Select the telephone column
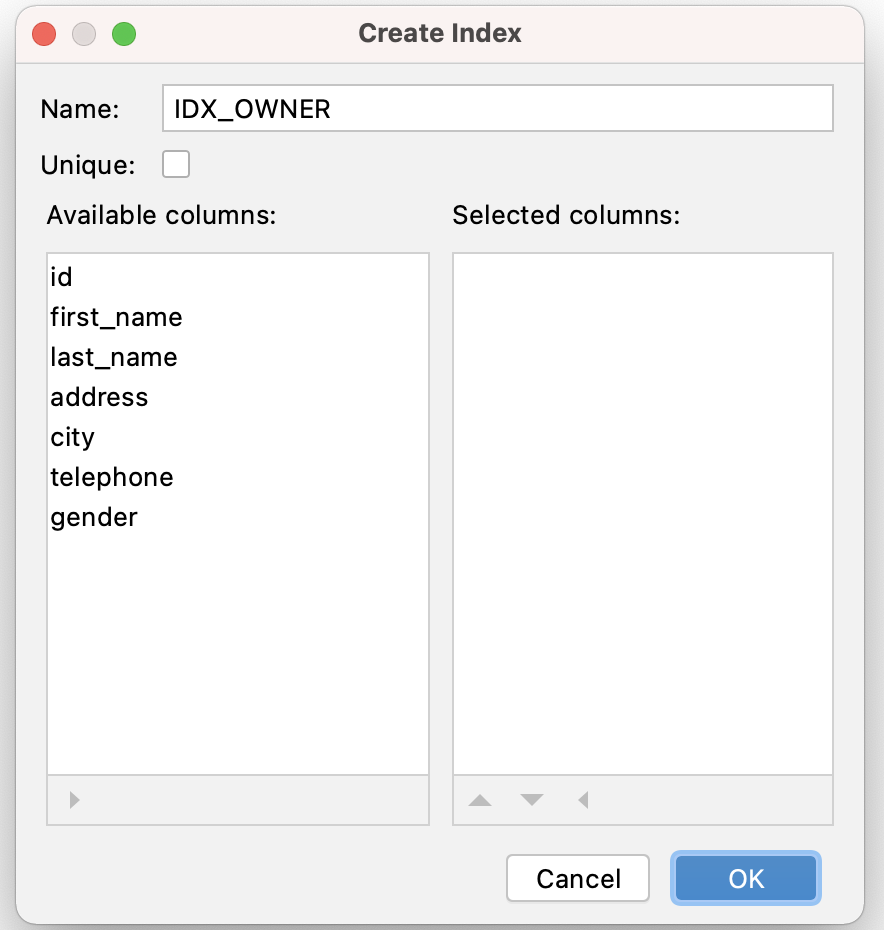Viewport: 884px width, 930px height. click(x=238, y=477)
